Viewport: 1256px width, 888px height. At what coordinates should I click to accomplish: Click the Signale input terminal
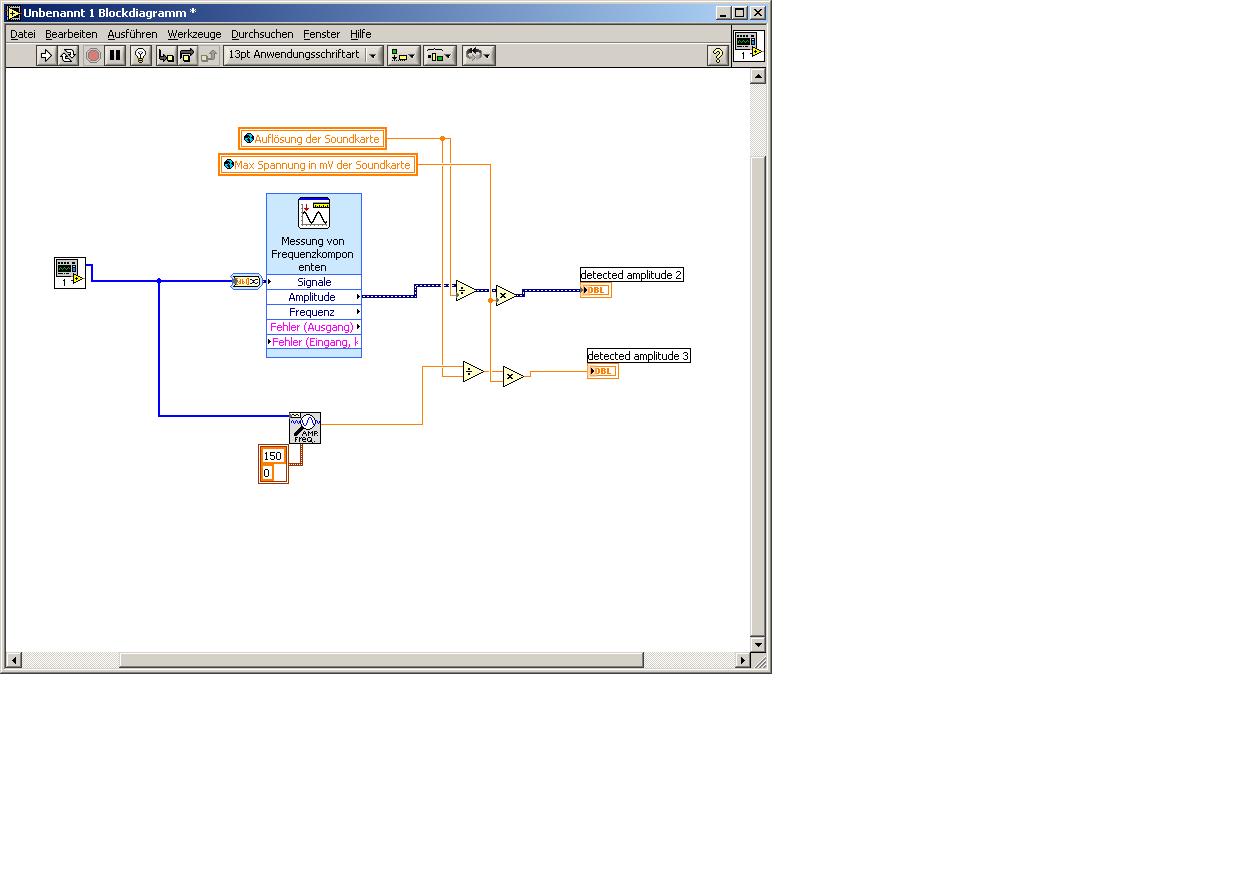pyautogui.click(x=314, y=282)
